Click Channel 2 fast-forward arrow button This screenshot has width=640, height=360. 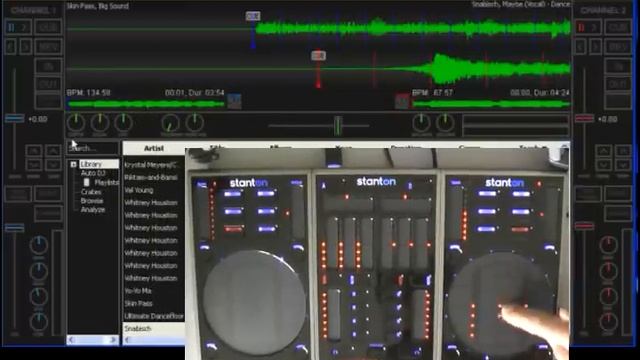tap(596, 47)
